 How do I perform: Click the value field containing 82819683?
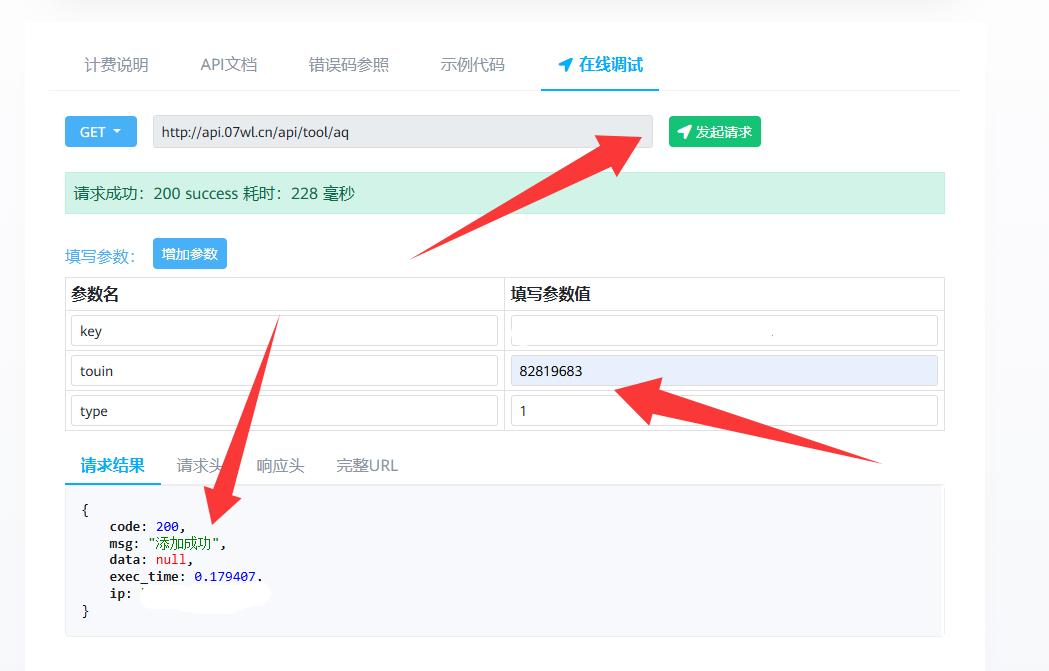click(724, 371)
